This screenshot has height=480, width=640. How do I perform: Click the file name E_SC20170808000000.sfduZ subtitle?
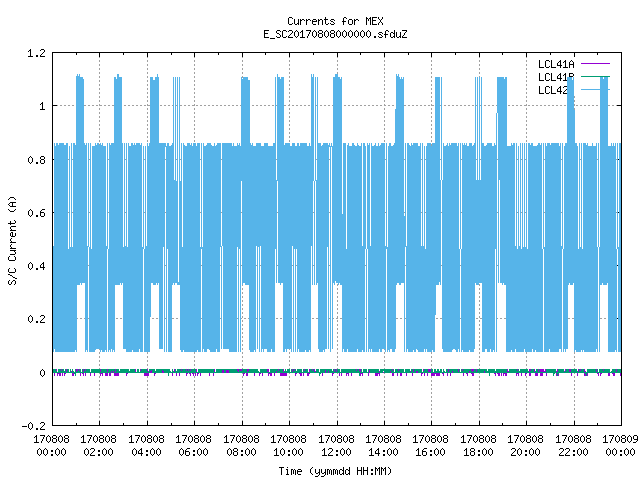point(335,34)
